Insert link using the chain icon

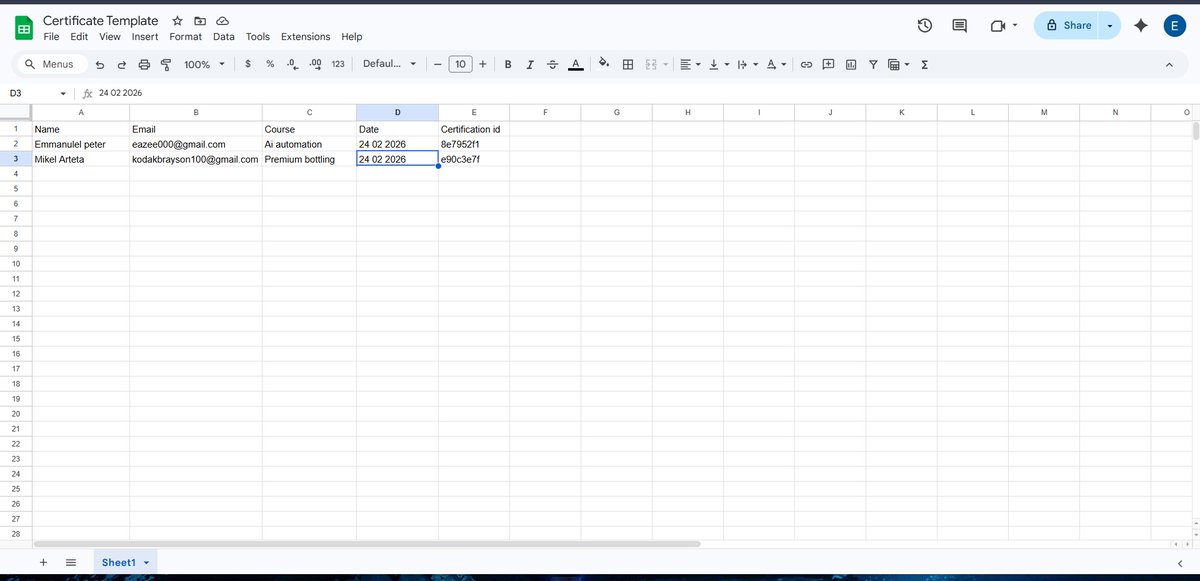(806, 64)
